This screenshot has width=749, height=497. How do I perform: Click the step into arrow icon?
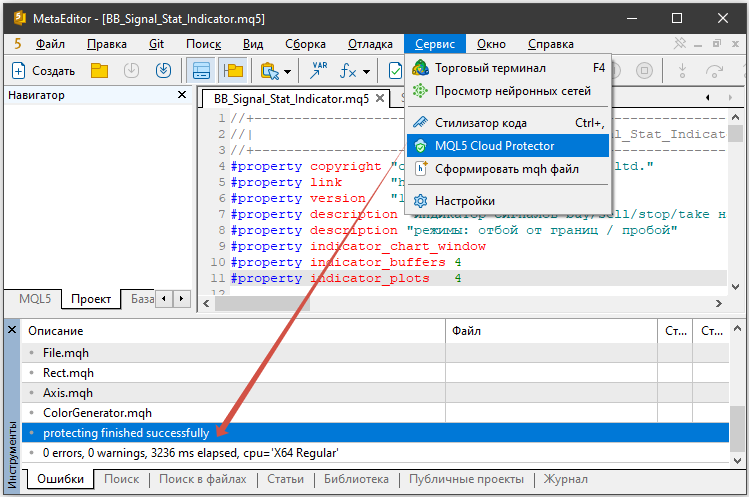pos(682,71)
